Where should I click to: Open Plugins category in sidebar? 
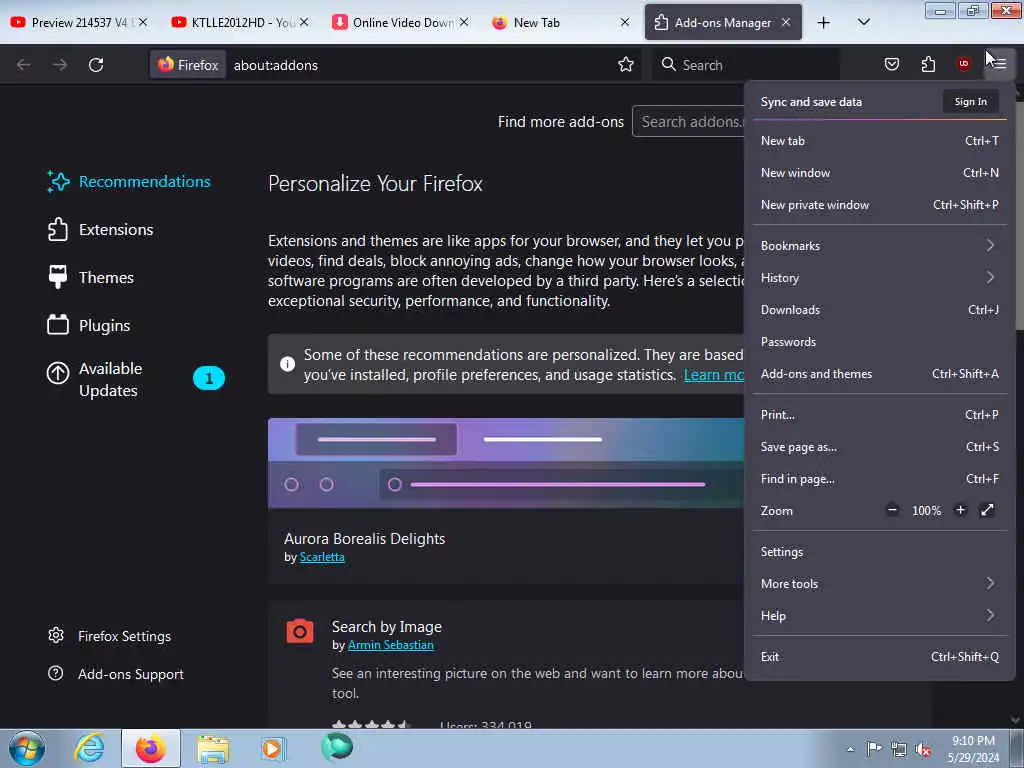[x=89, y=325]
